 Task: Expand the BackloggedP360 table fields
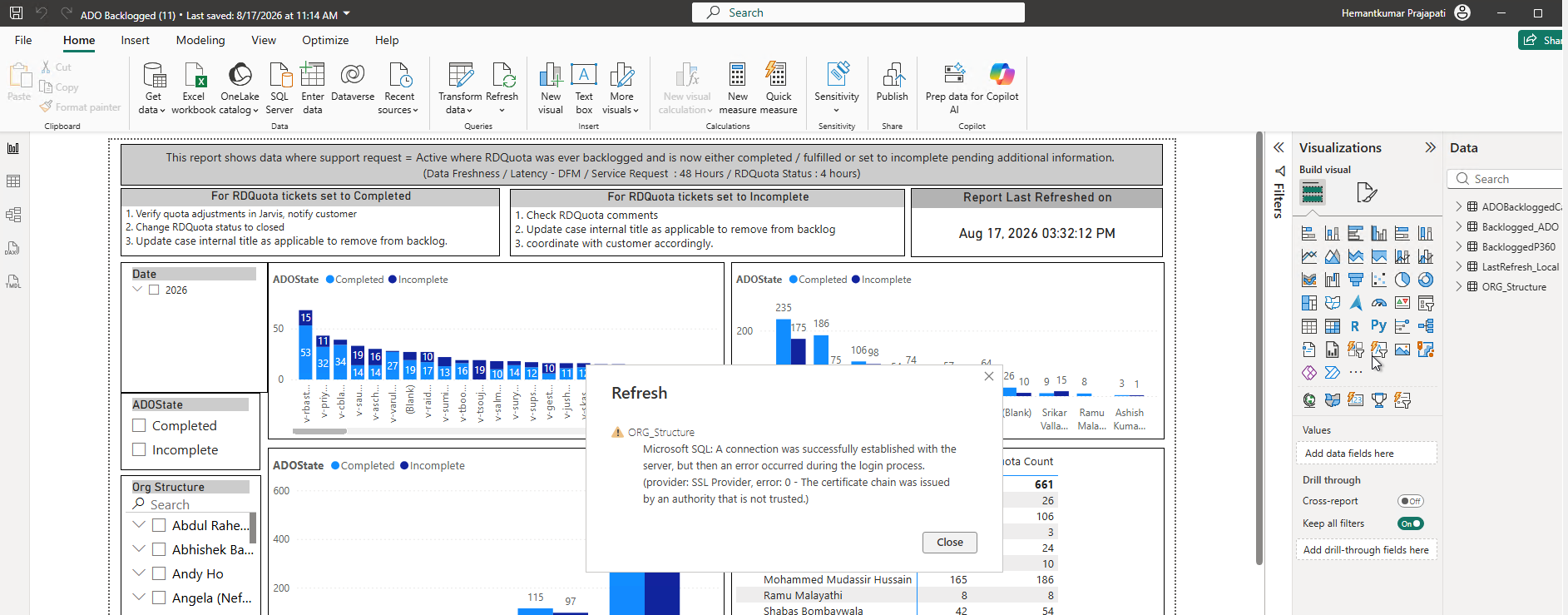pyautogui.click(x=1459, y=246)
